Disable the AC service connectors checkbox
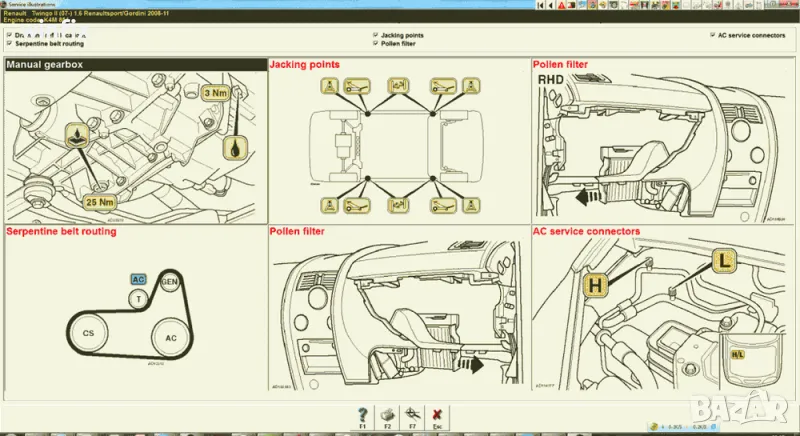Image resolution: width=800 pixels, height=436 pixels. pyautogui.click(x=711, y=35)
